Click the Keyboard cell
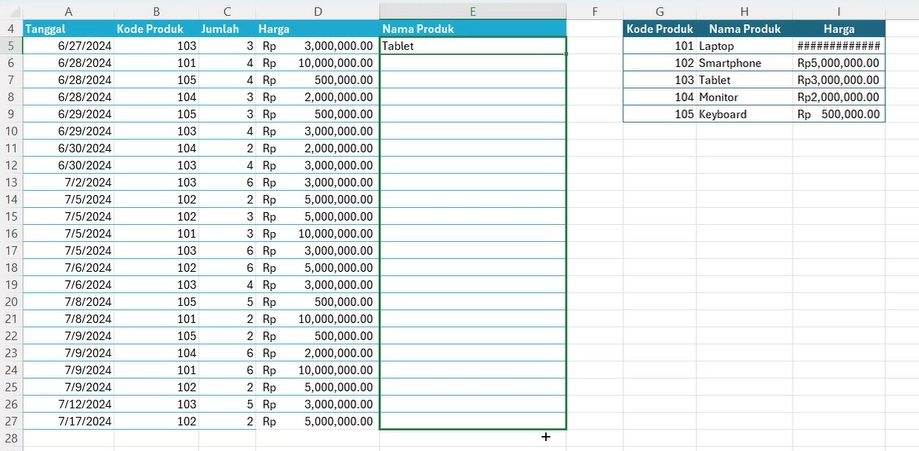Viewport: 919px width, 451px height. (x=744, y=114)
